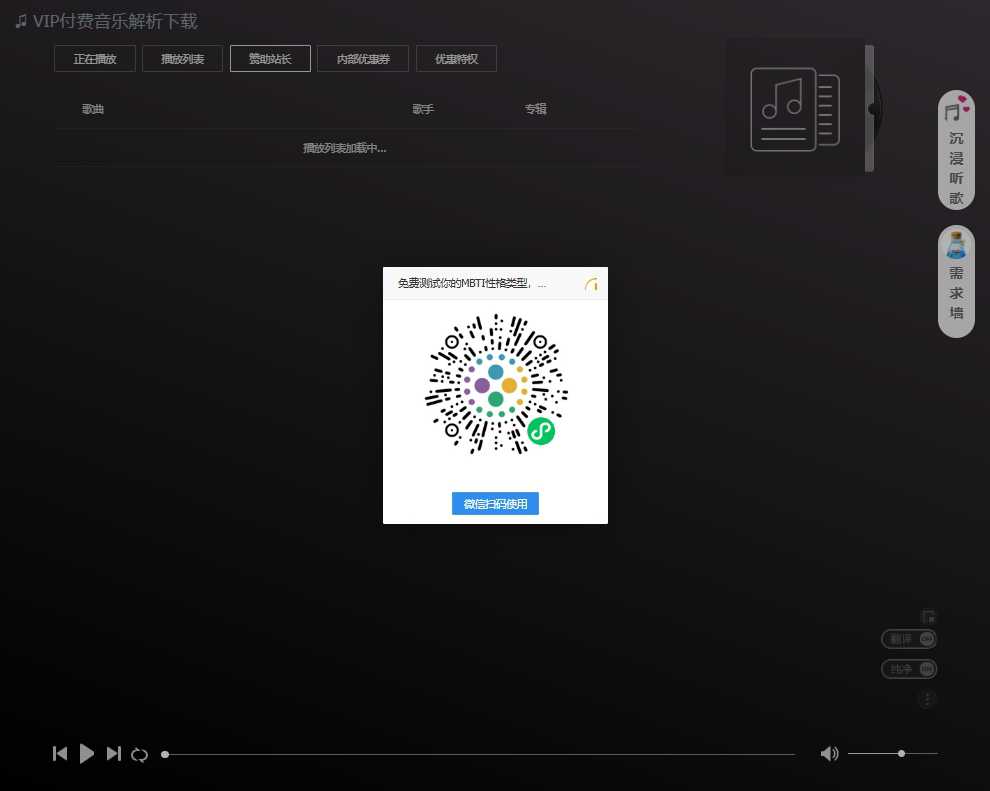Screen dimensions: 990x791
Task: Click the 专辑 column header
Action: coord(535,109)
